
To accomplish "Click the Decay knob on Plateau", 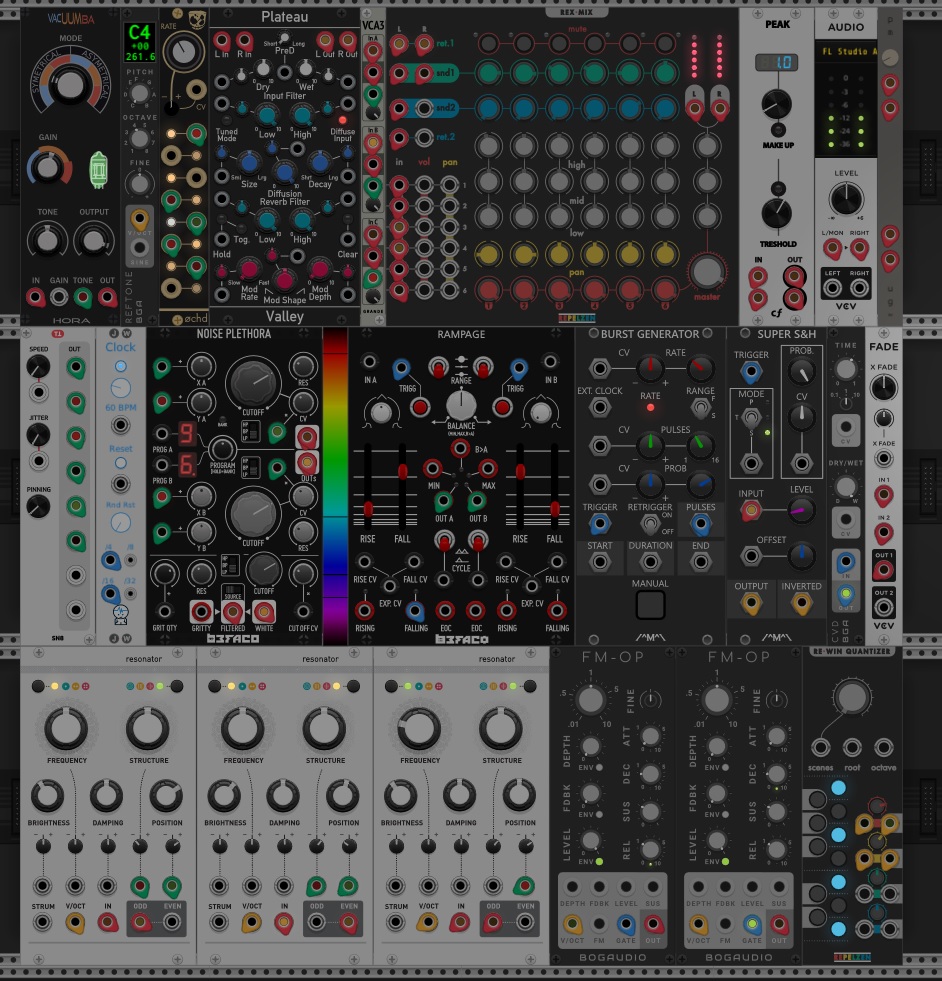I will (320, 163).
